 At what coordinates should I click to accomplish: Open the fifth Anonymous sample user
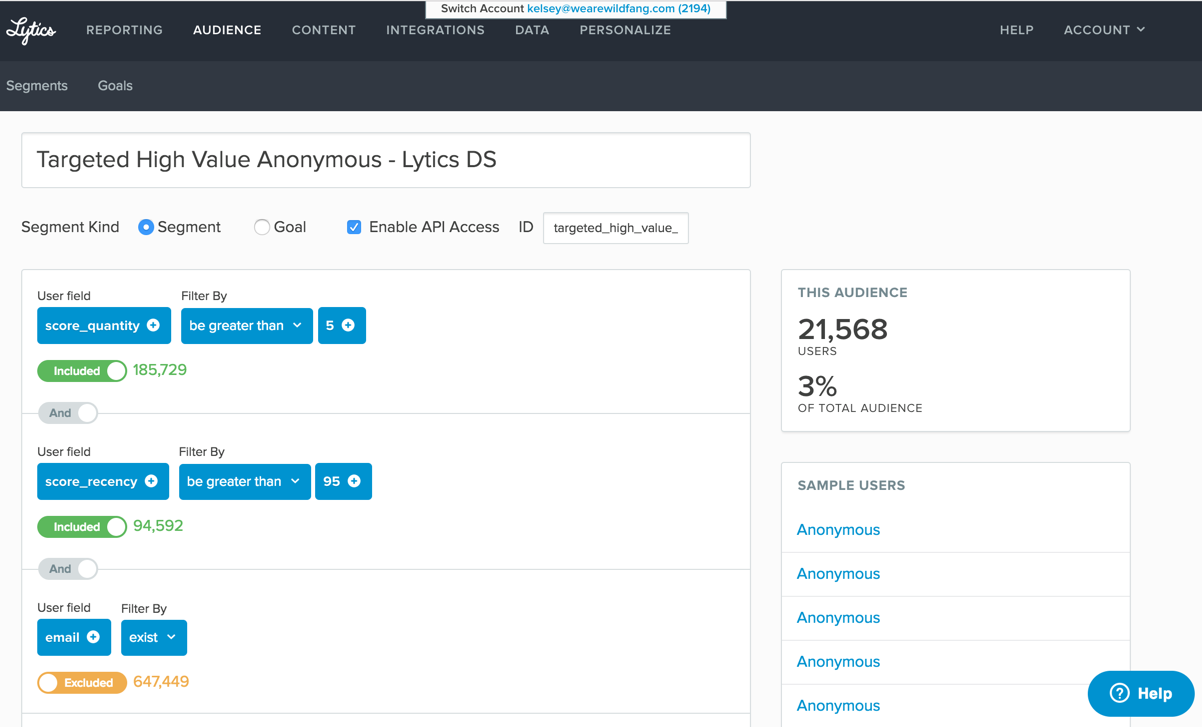click(838, 706)
